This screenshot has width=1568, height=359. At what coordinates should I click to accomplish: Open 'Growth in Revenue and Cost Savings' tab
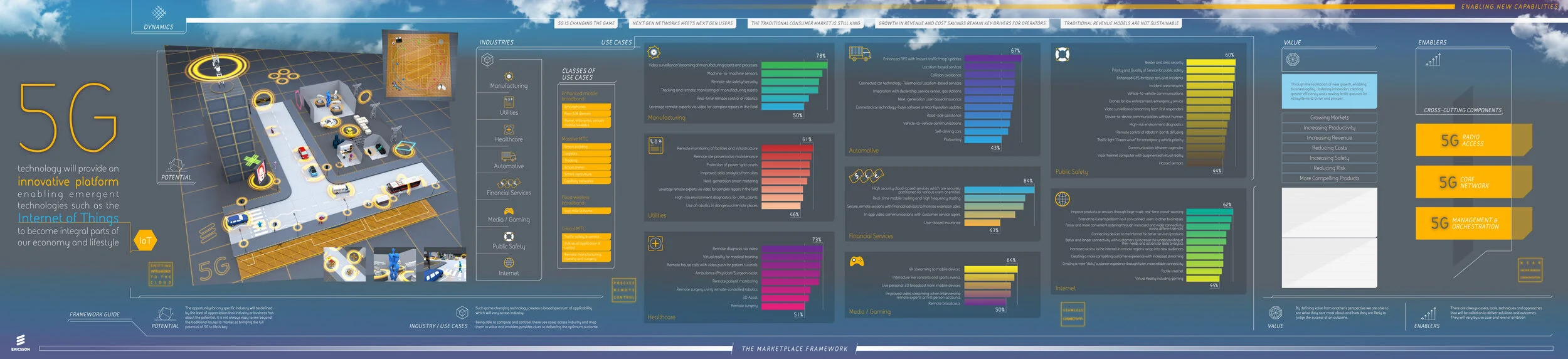click(962, 23)
